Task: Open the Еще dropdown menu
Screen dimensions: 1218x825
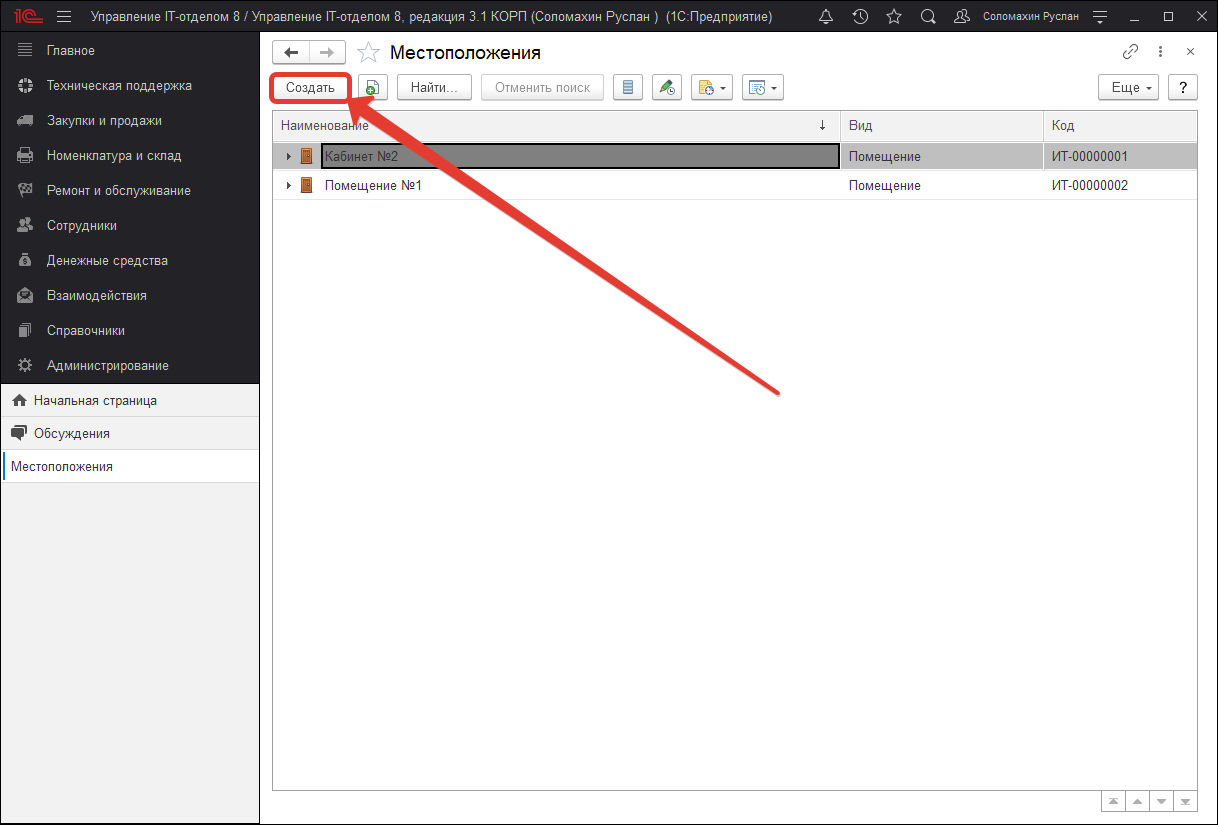Action: [1132, 88]
